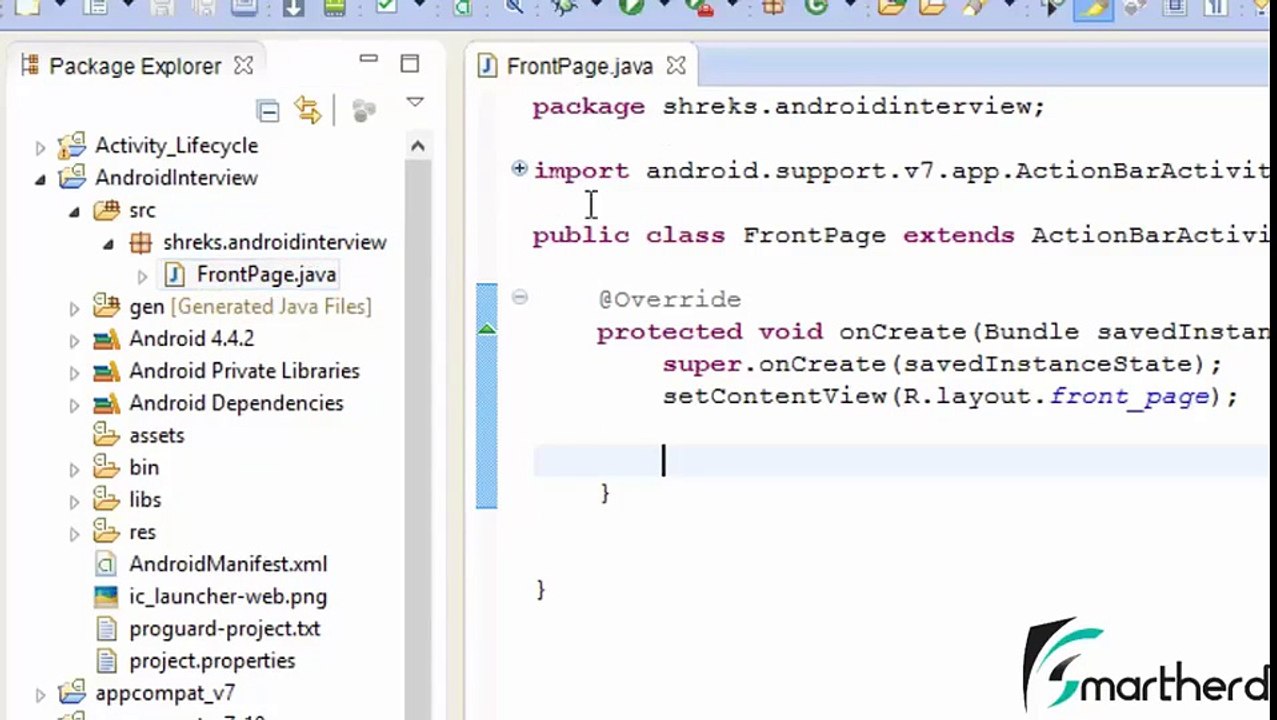The width and height of the screenshot is (1277, 720).
Task: Select the assets folder
Action: point(156,435)
